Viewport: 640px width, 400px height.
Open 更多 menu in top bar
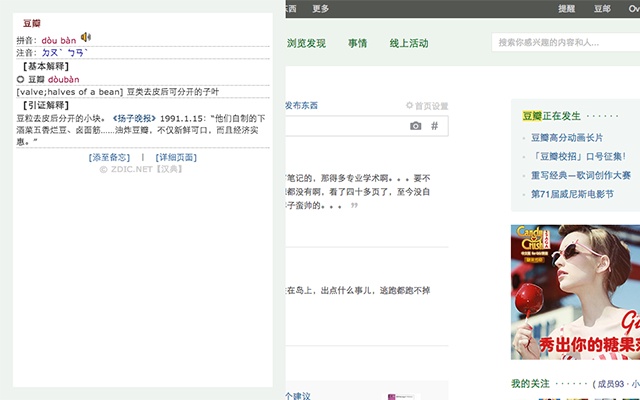click(x=320, y=9)
